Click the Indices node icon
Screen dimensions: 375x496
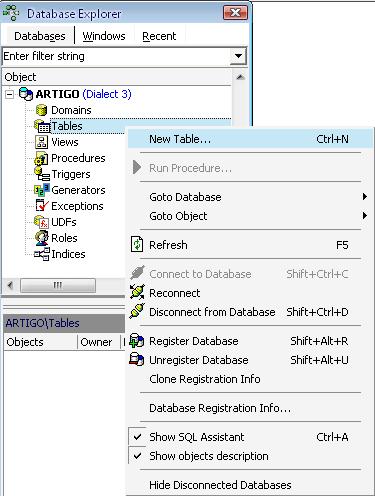click(42, 254)
